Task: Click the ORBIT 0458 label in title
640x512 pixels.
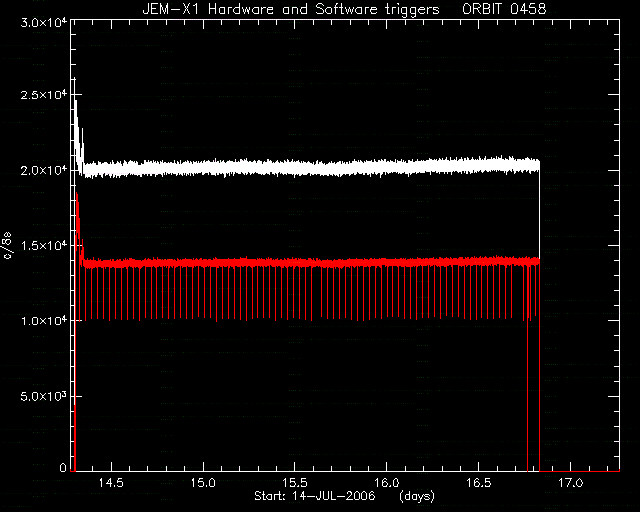Action: pos(504,9)
